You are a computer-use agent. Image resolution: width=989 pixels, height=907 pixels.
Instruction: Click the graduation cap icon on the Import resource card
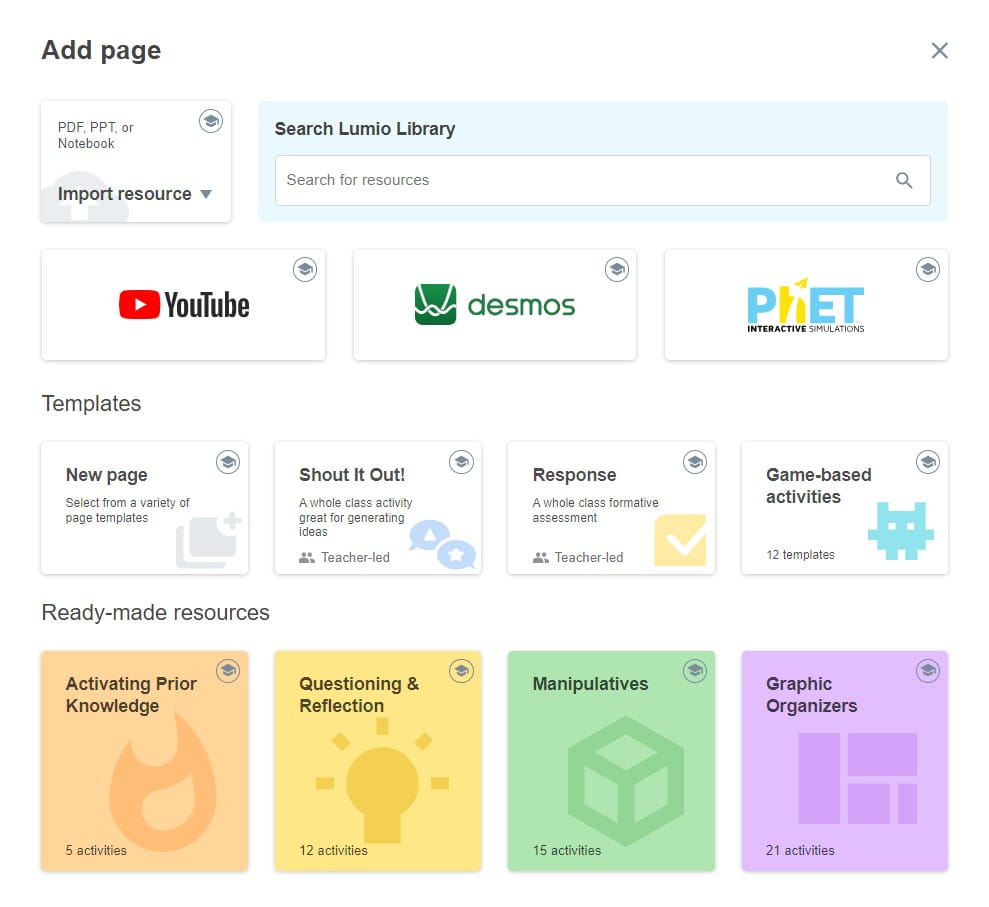click(x=211, y=121)
